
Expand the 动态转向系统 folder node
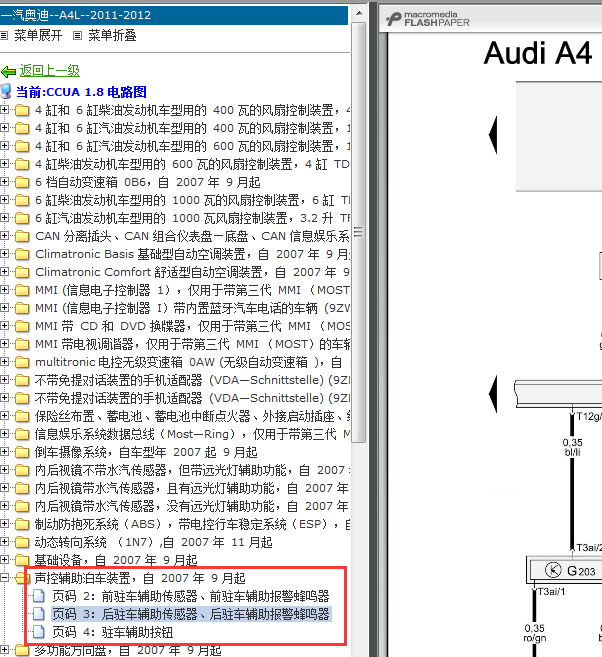4,542
